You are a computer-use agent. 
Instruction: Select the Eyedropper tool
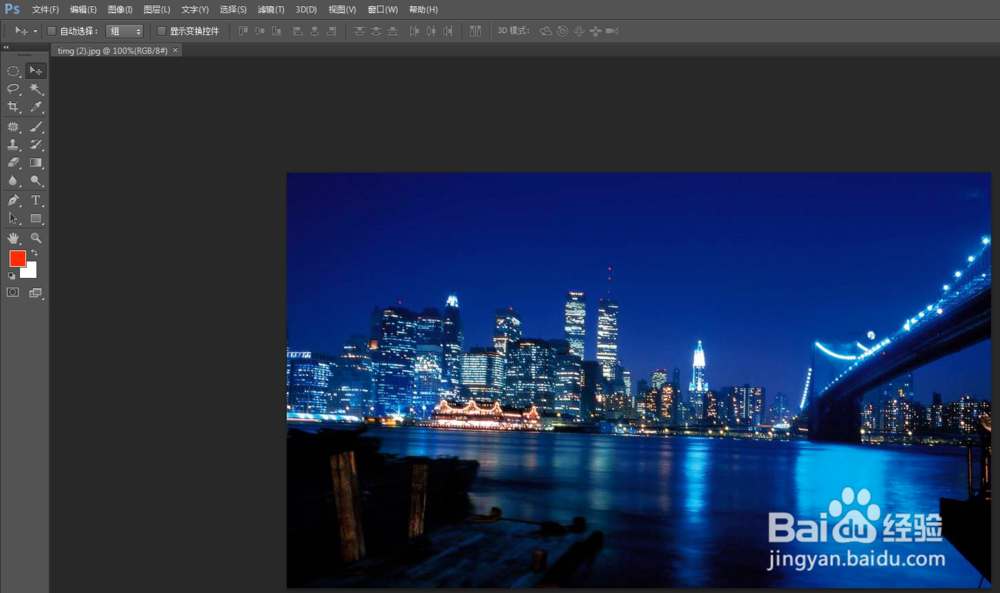tap(36, 107)
